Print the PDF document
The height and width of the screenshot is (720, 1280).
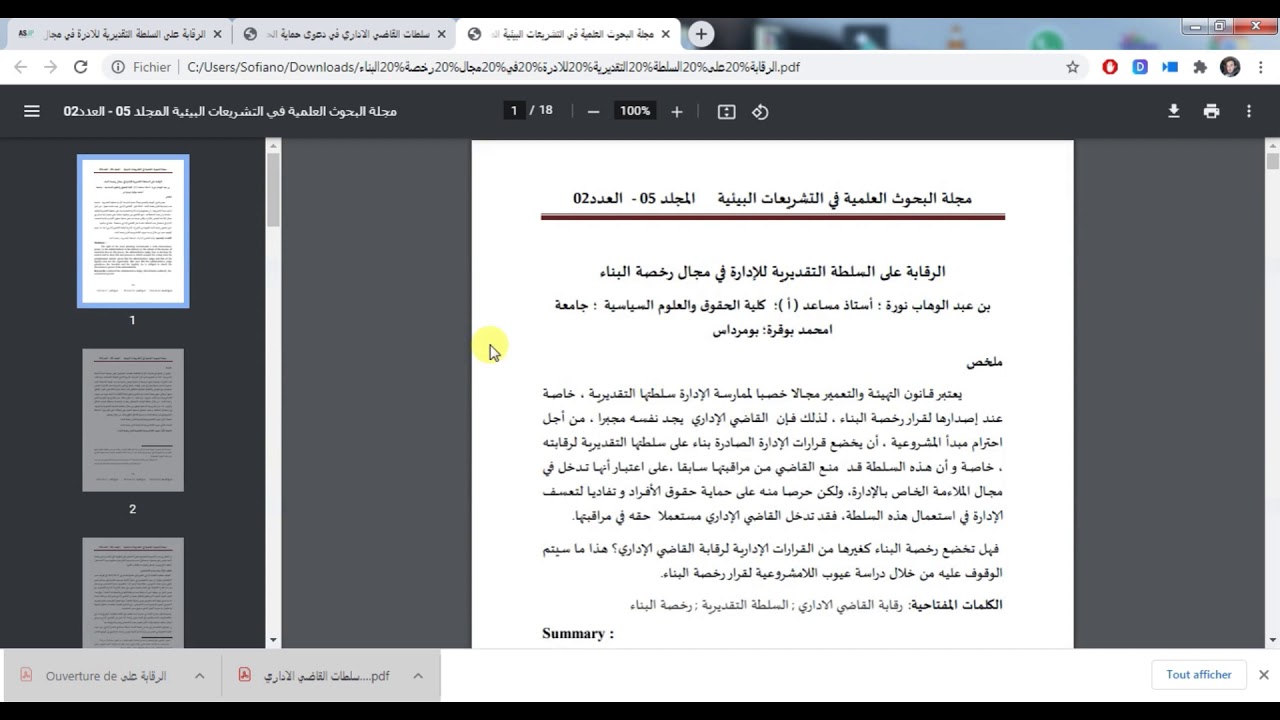(1211, 111)
